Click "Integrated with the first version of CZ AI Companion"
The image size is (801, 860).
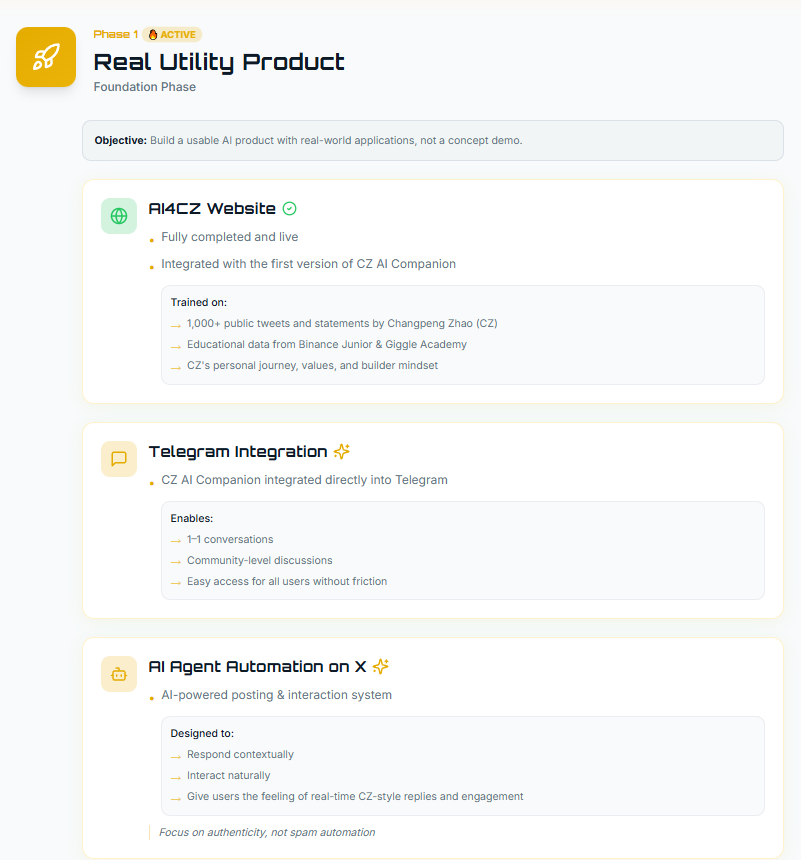click(x=308, y=264)
